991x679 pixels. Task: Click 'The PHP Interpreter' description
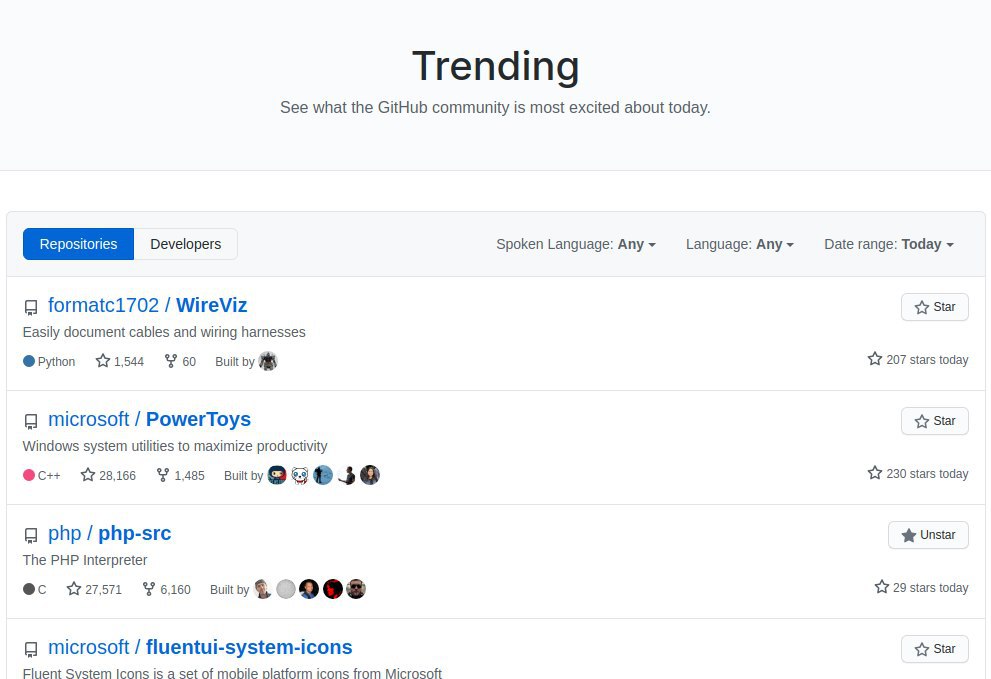tap(85, 560)
